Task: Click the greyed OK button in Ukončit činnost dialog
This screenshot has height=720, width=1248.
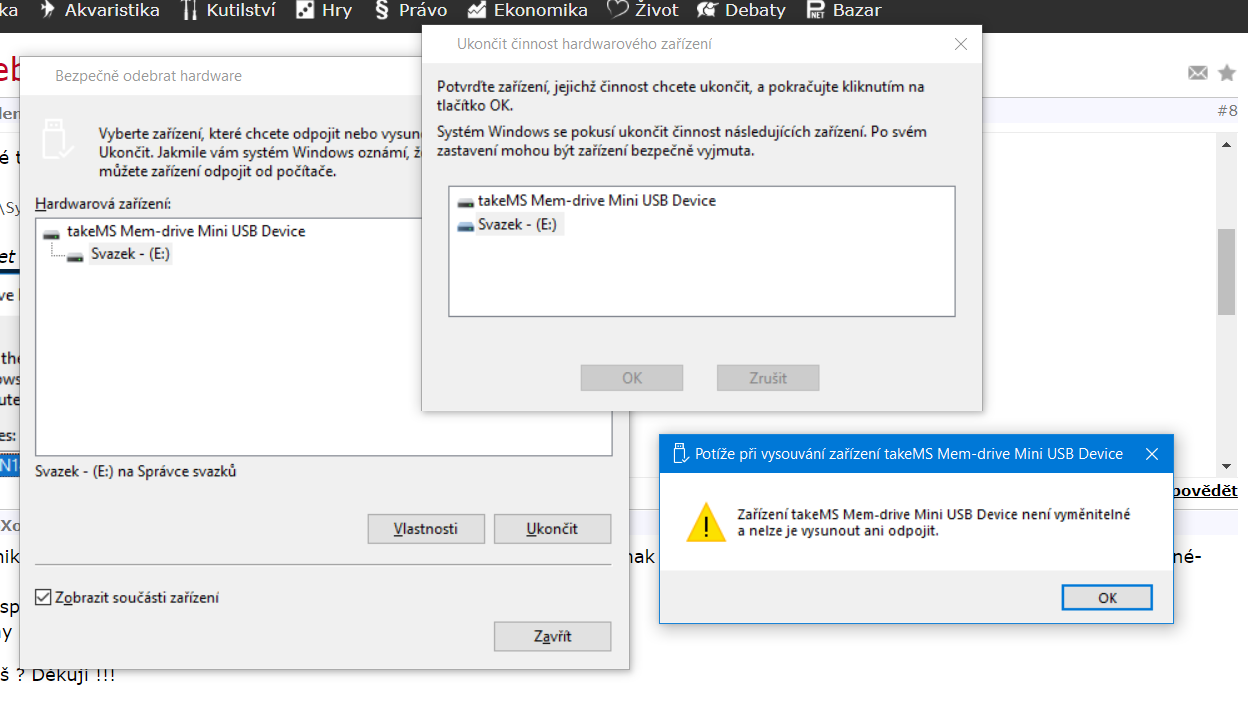Action: tap(632, 378)
